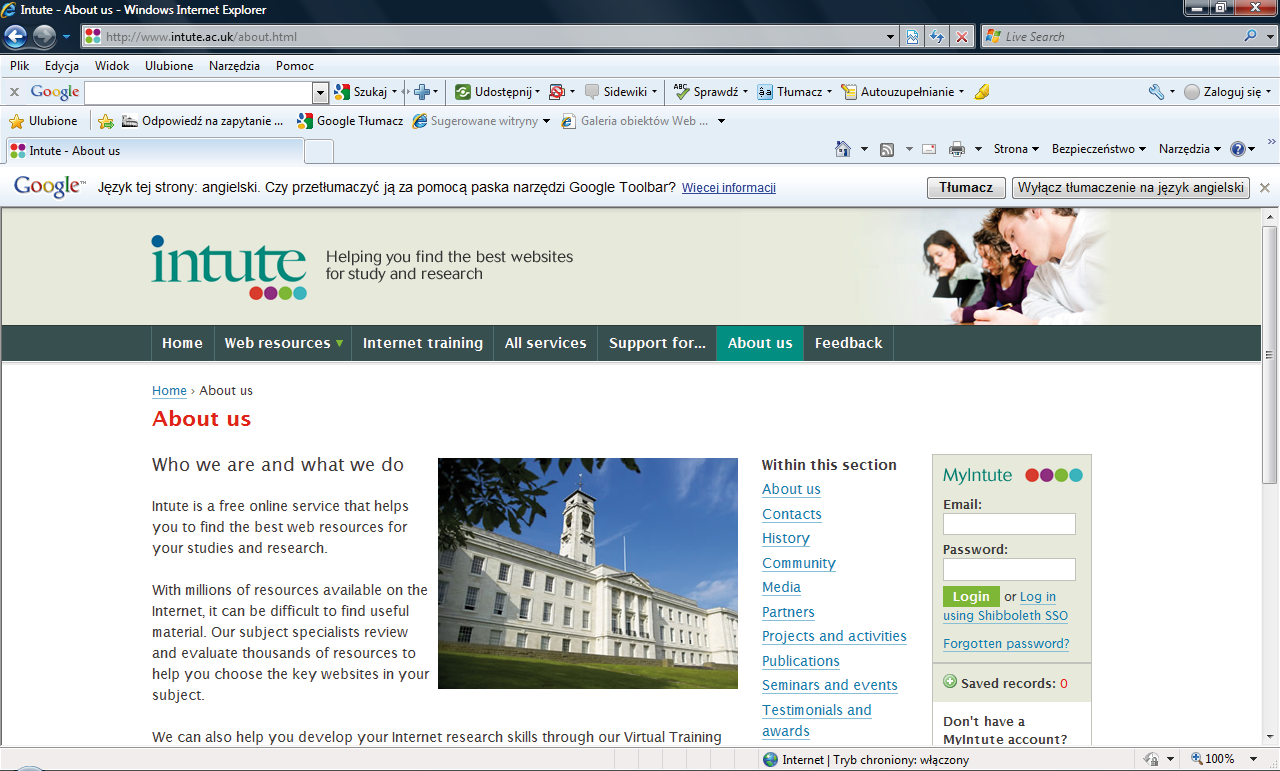Click the Saved records green plus icon
The image size is (1280, 771).
[950, 682]
